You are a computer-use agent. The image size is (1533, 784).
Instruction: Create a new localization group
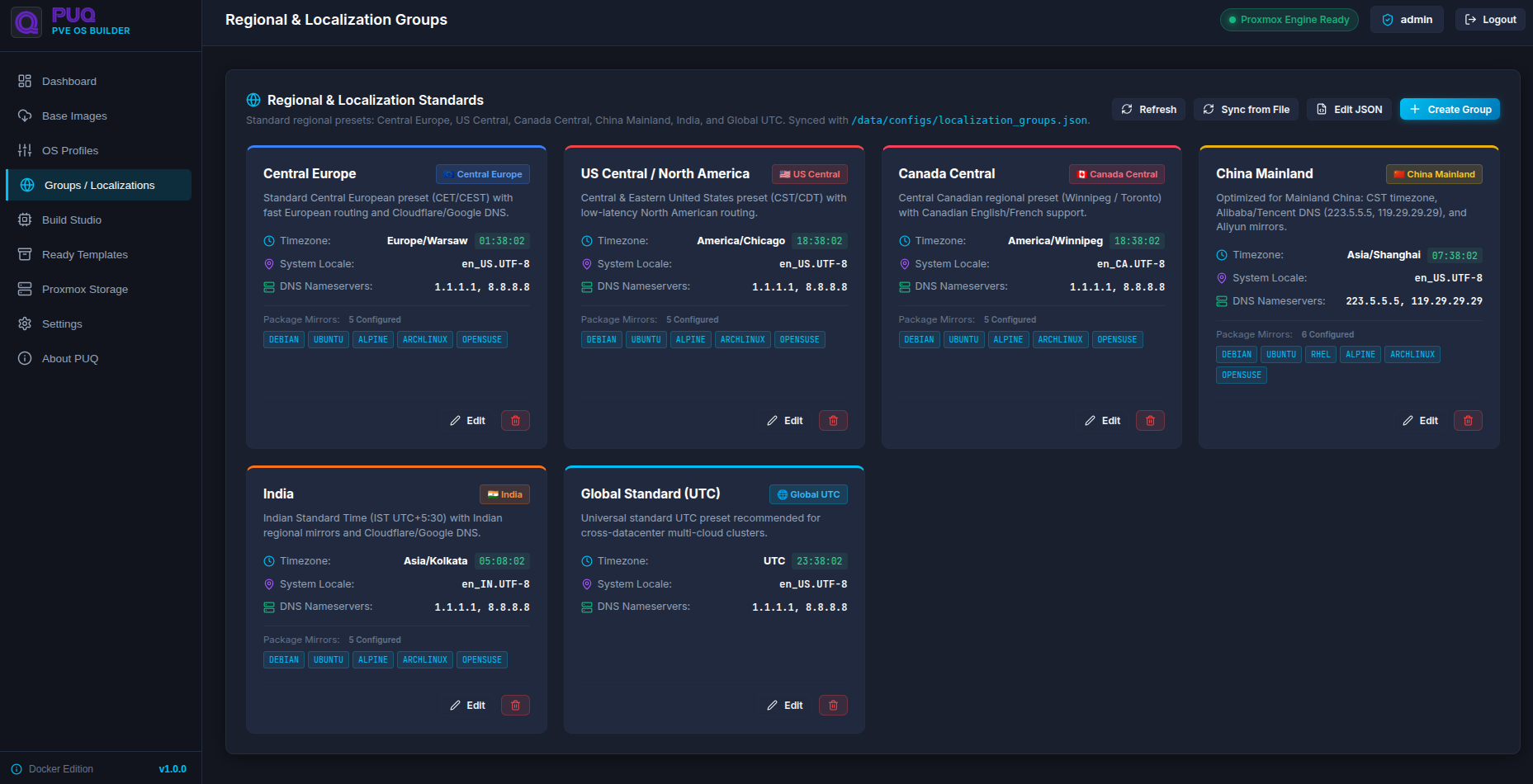[x=1450, y=109]
